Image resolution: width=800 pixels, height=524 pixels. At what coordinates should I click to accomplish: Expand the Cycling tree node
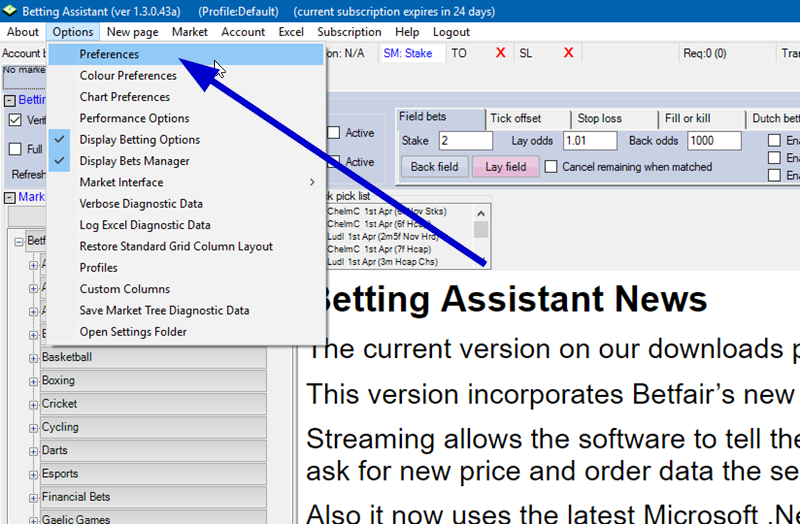33,428
